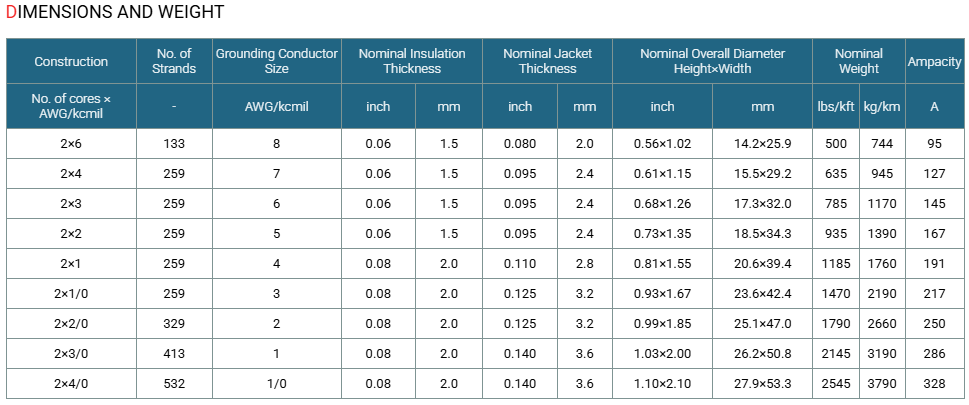Select the No. of Strands header
The image size is (969, 405).
point(174,61)
